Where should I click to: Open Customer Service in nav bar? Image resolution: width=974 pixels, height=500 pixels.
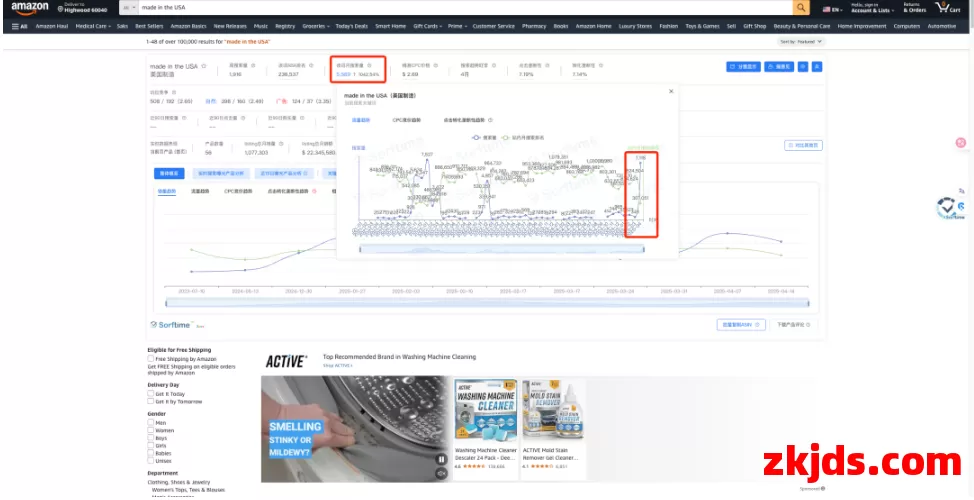click(x=493, y=27)
